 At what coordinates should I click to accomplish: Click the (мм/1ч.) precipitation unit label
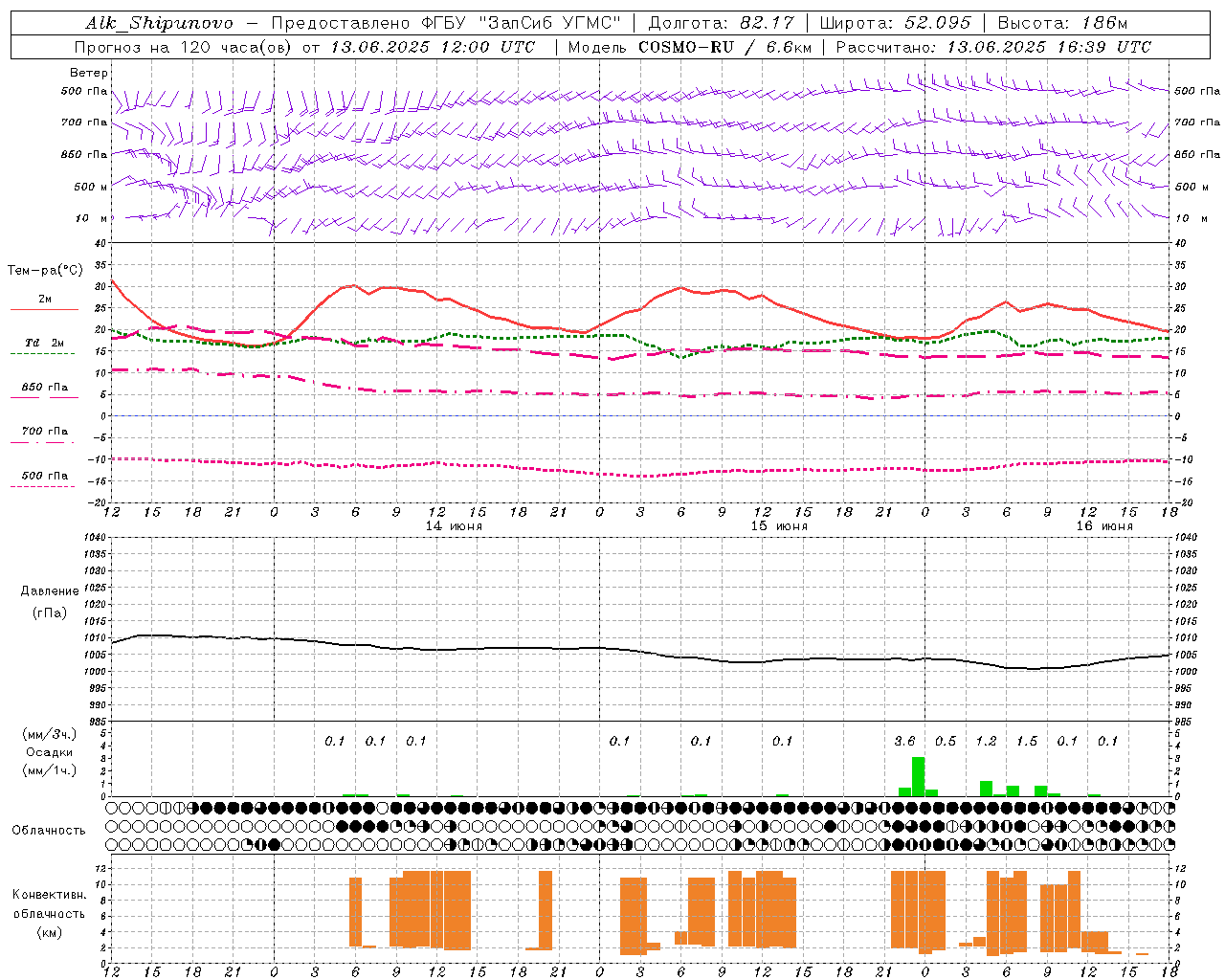(50, 770)
